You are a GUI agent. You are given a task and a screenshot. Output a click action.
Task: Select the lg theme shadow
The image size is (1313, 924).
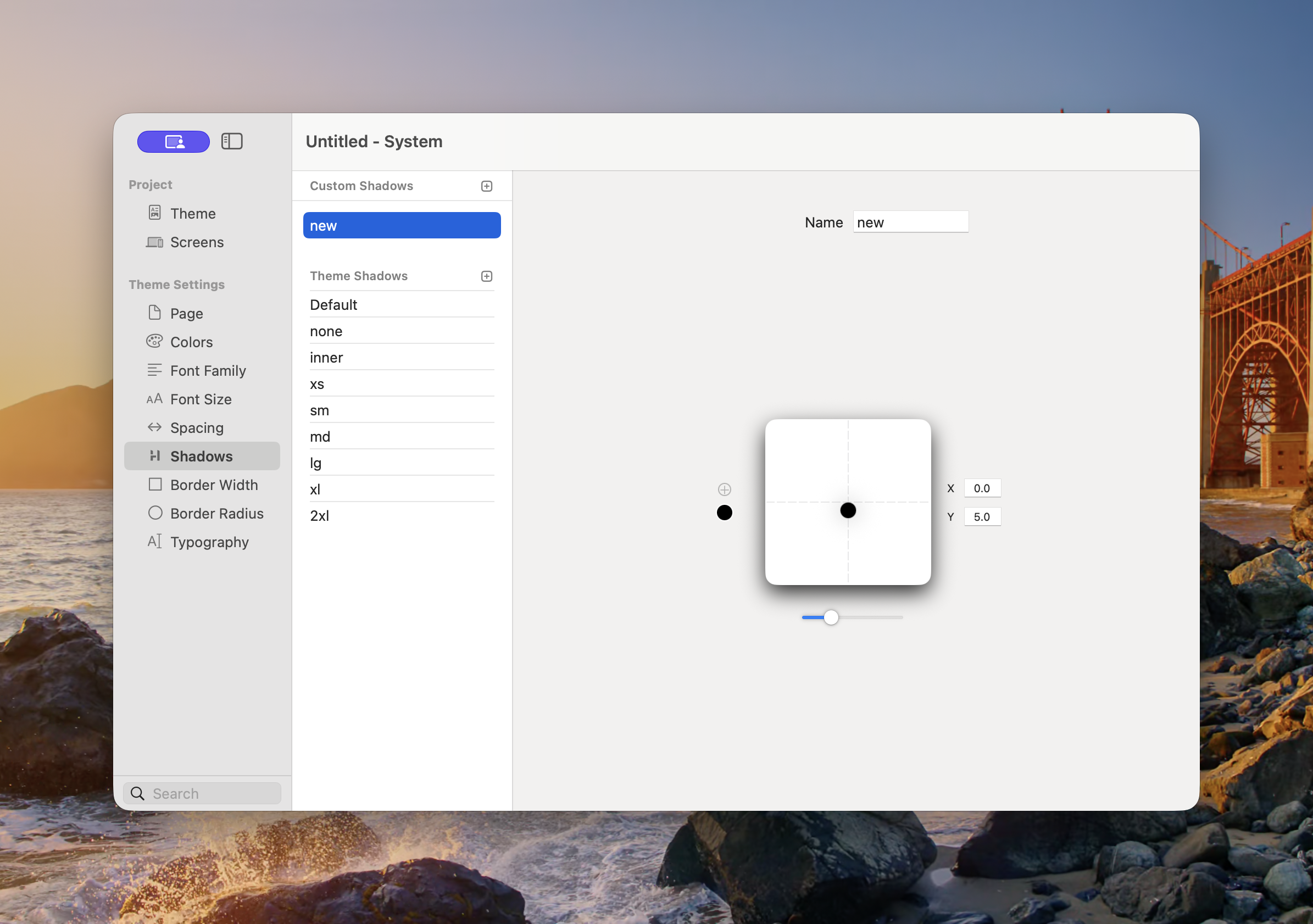point(402,463)
